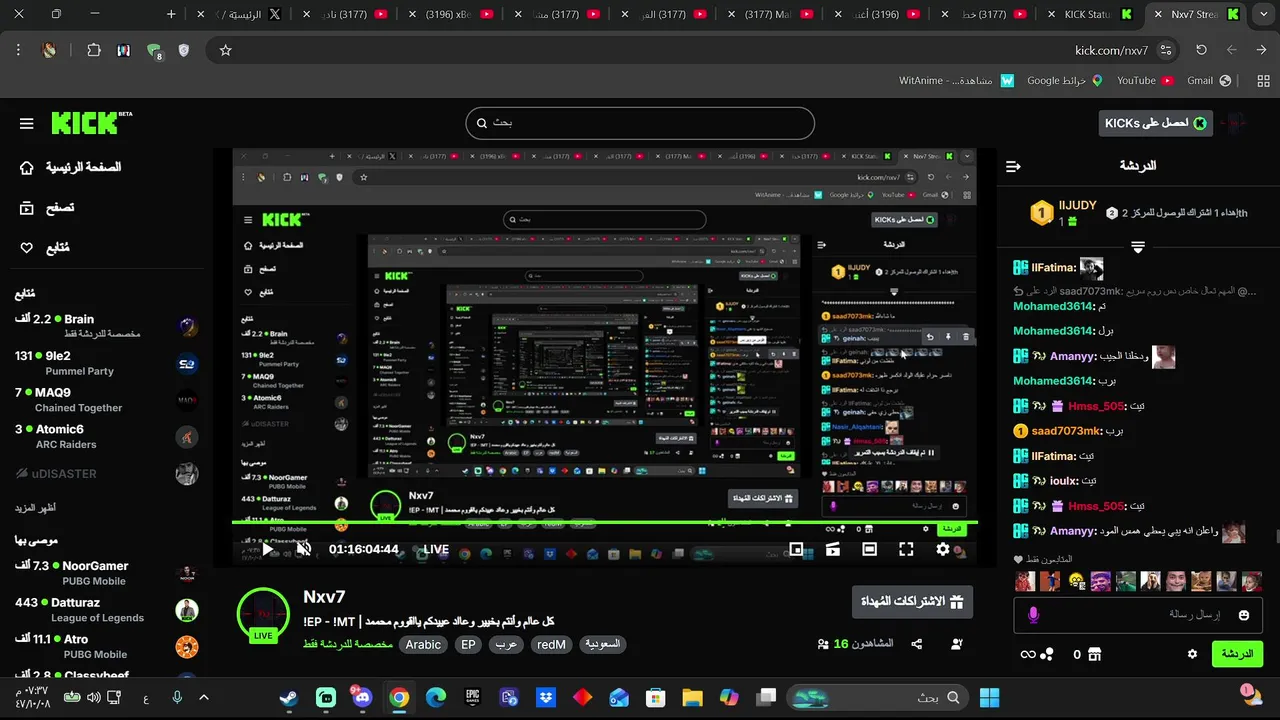Open Datturaz League of Legends channel
1280x720 pixels.
pos(106,610)
